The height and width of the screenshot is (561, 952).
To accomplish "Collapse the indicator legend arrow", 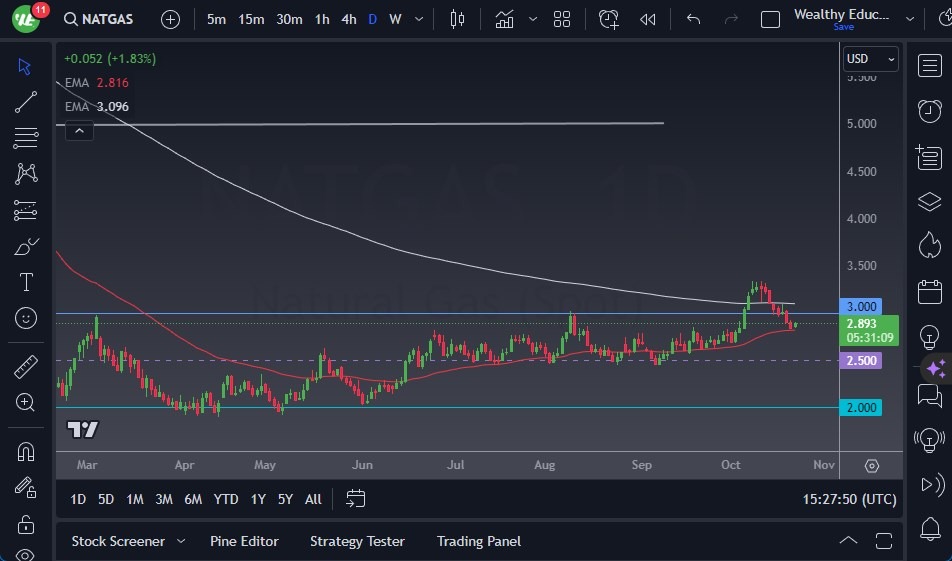I will point(79,130).
